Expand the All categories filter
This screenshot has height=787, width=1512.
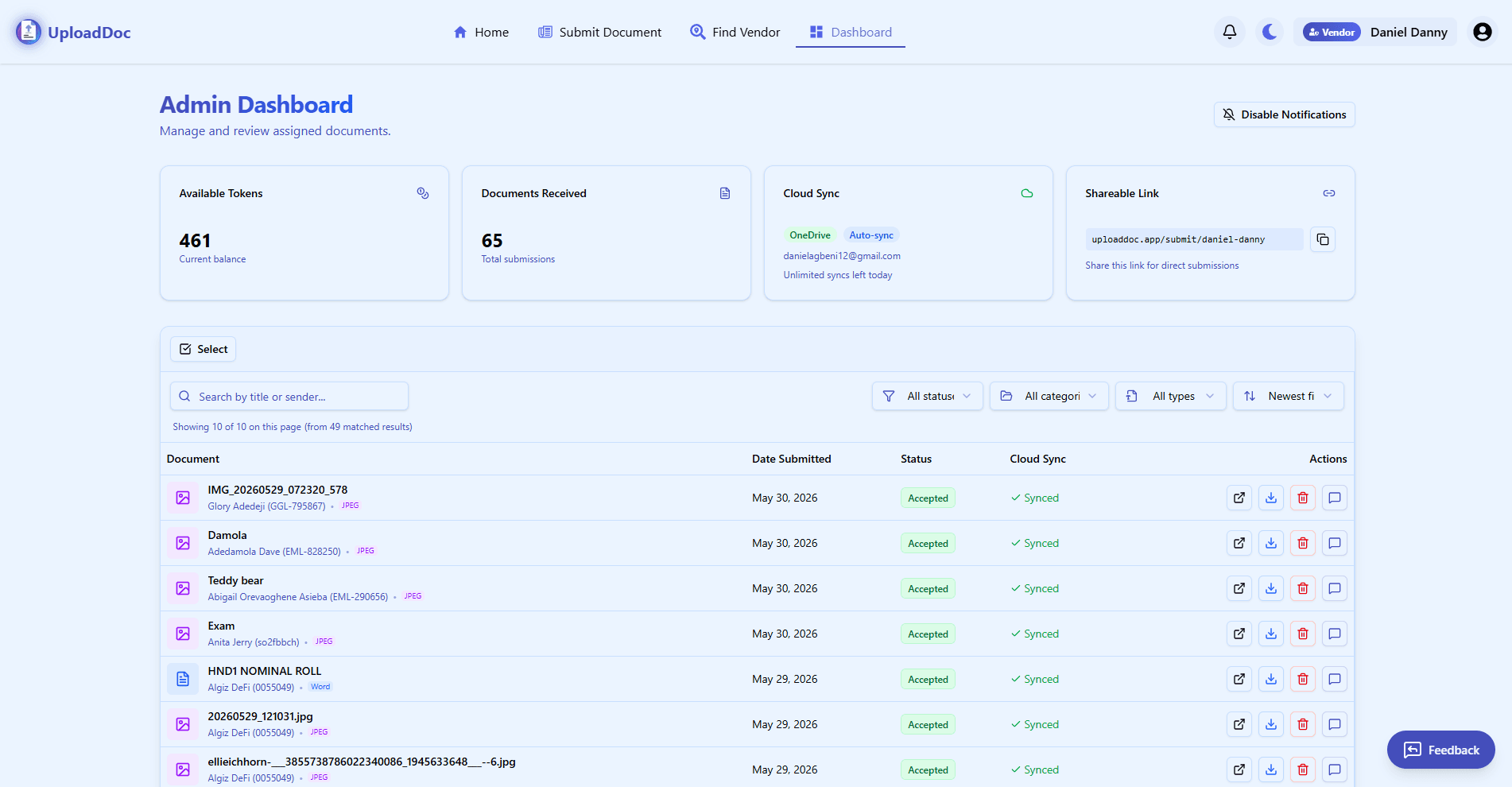pyautogui.click(x=1049, y=396)
